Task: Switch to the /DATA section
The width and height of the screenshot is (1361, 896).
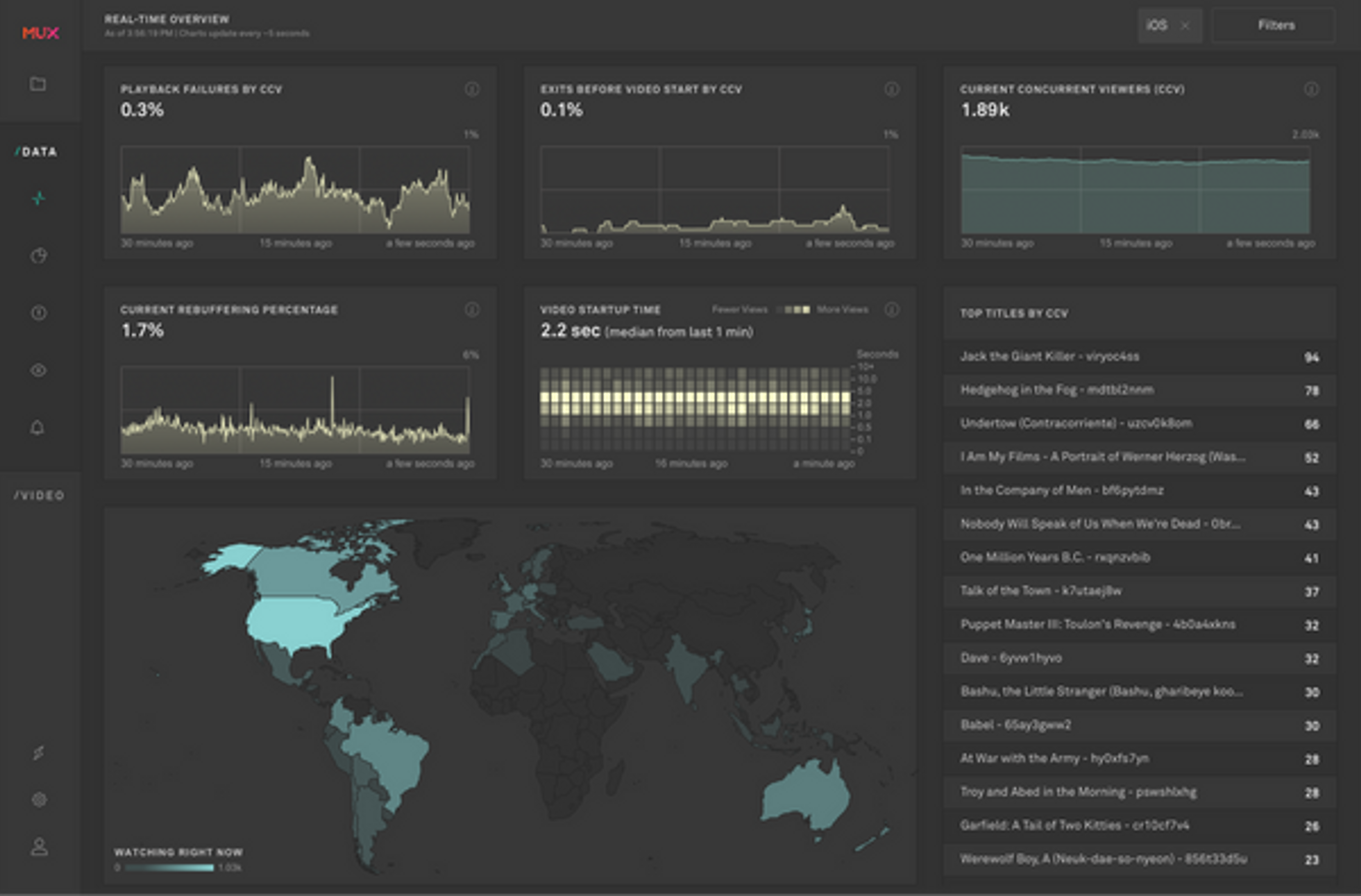Action: pos(37,152)
